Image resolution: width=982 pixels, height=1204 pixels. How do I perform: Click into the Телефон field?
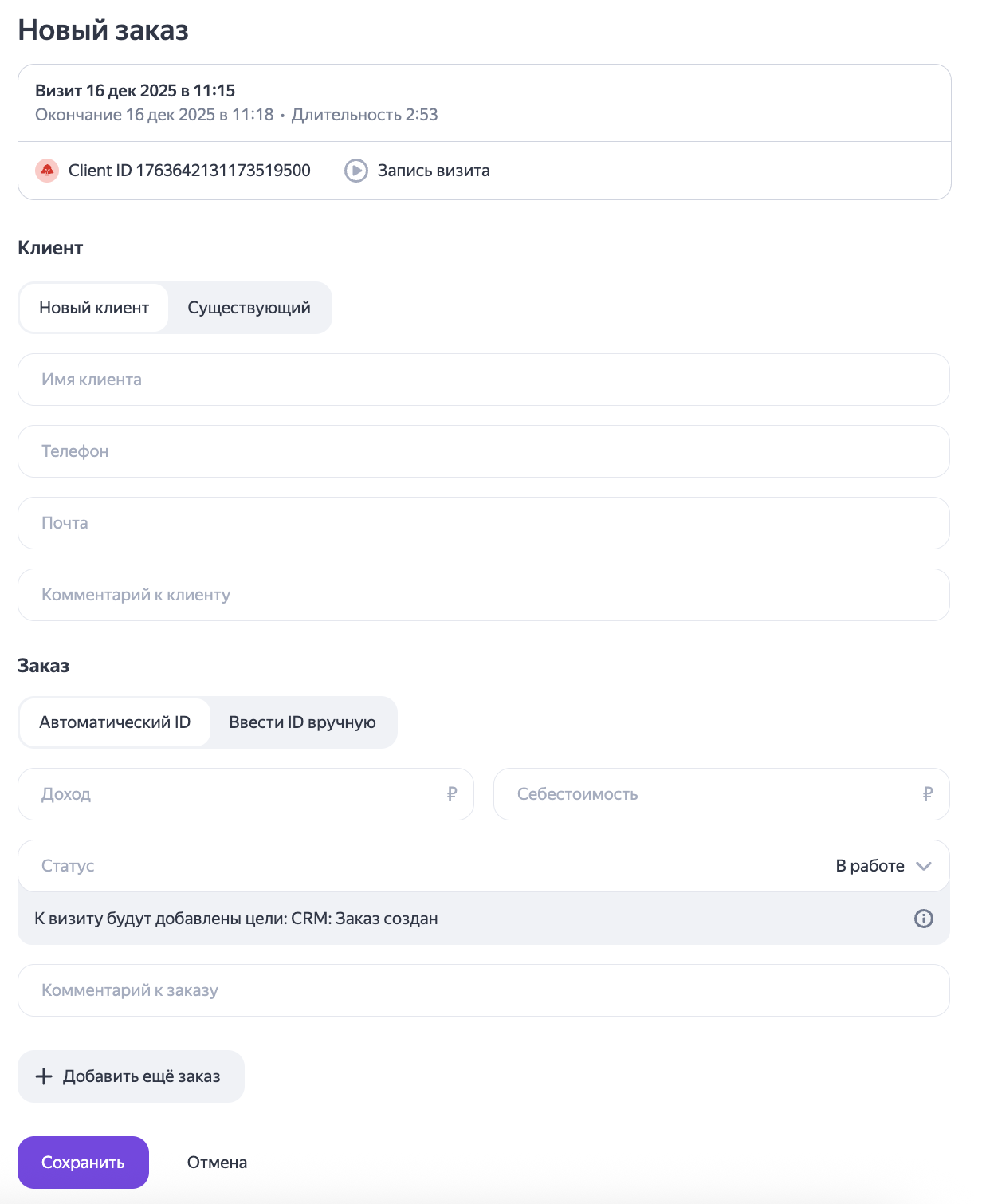[x=483, y=451]
